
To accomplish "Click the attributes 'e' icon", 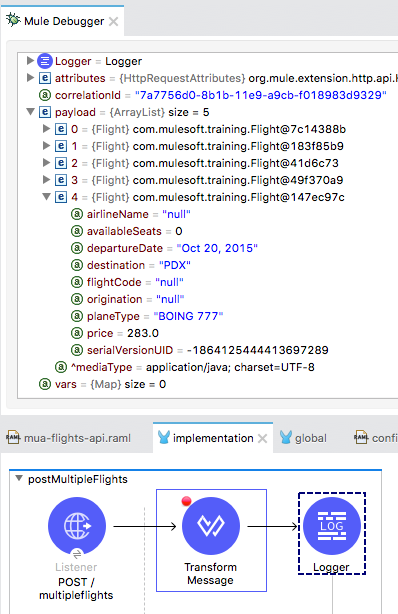I will pos(45,78).
